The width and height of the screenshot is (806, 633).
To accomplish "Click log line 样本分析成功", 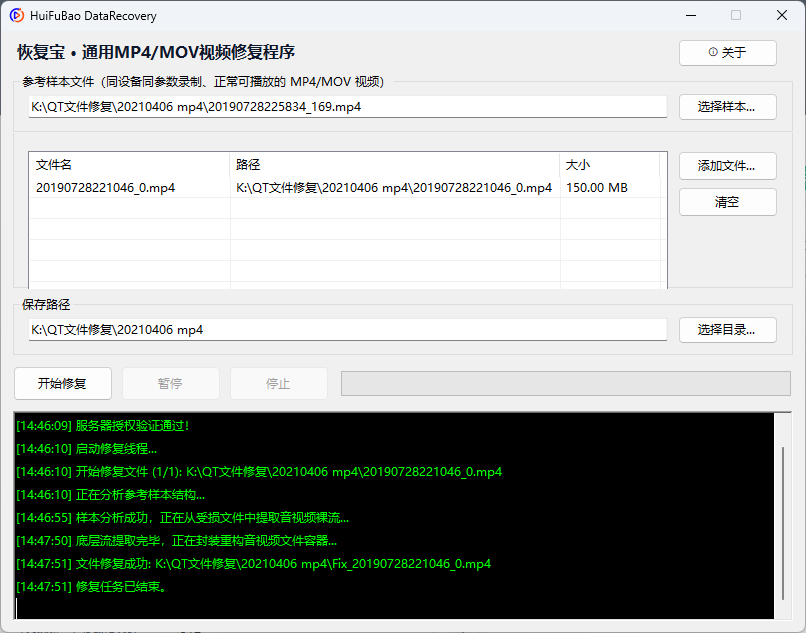I will click(182, 518).
